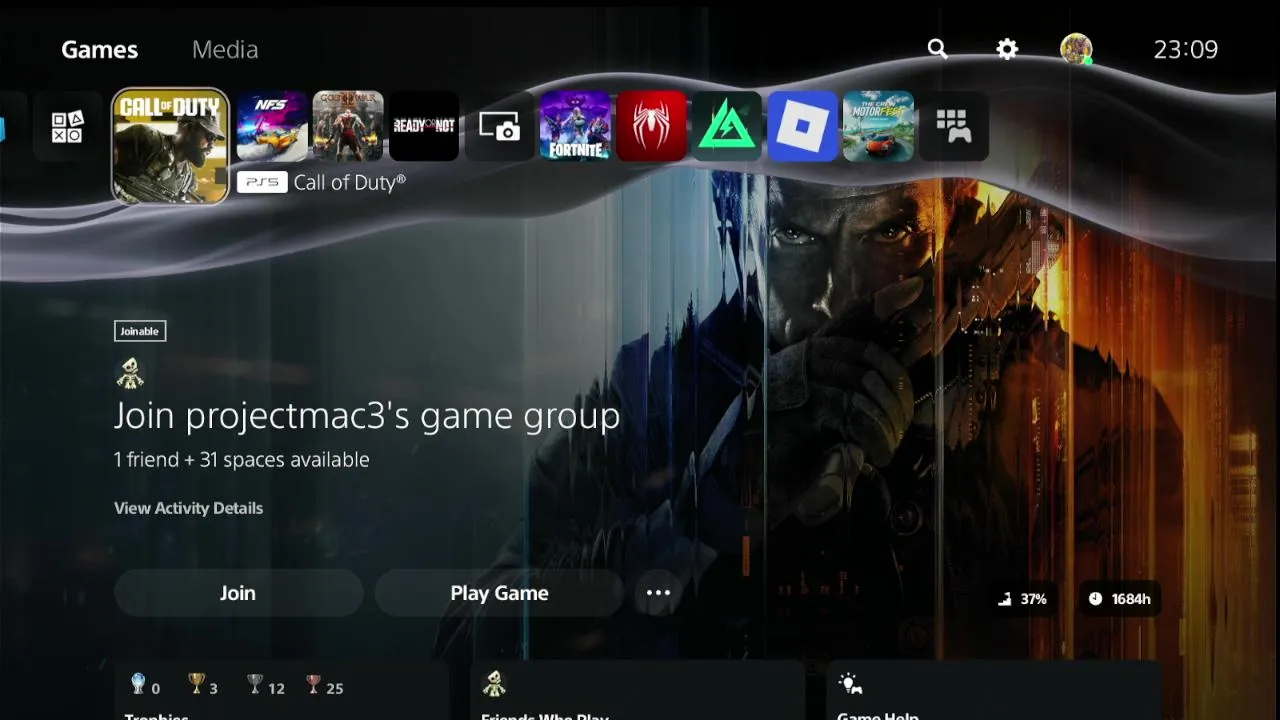Screen dimensions: 1280x720
Task: Select the Games tab
Action: point(100,49)
